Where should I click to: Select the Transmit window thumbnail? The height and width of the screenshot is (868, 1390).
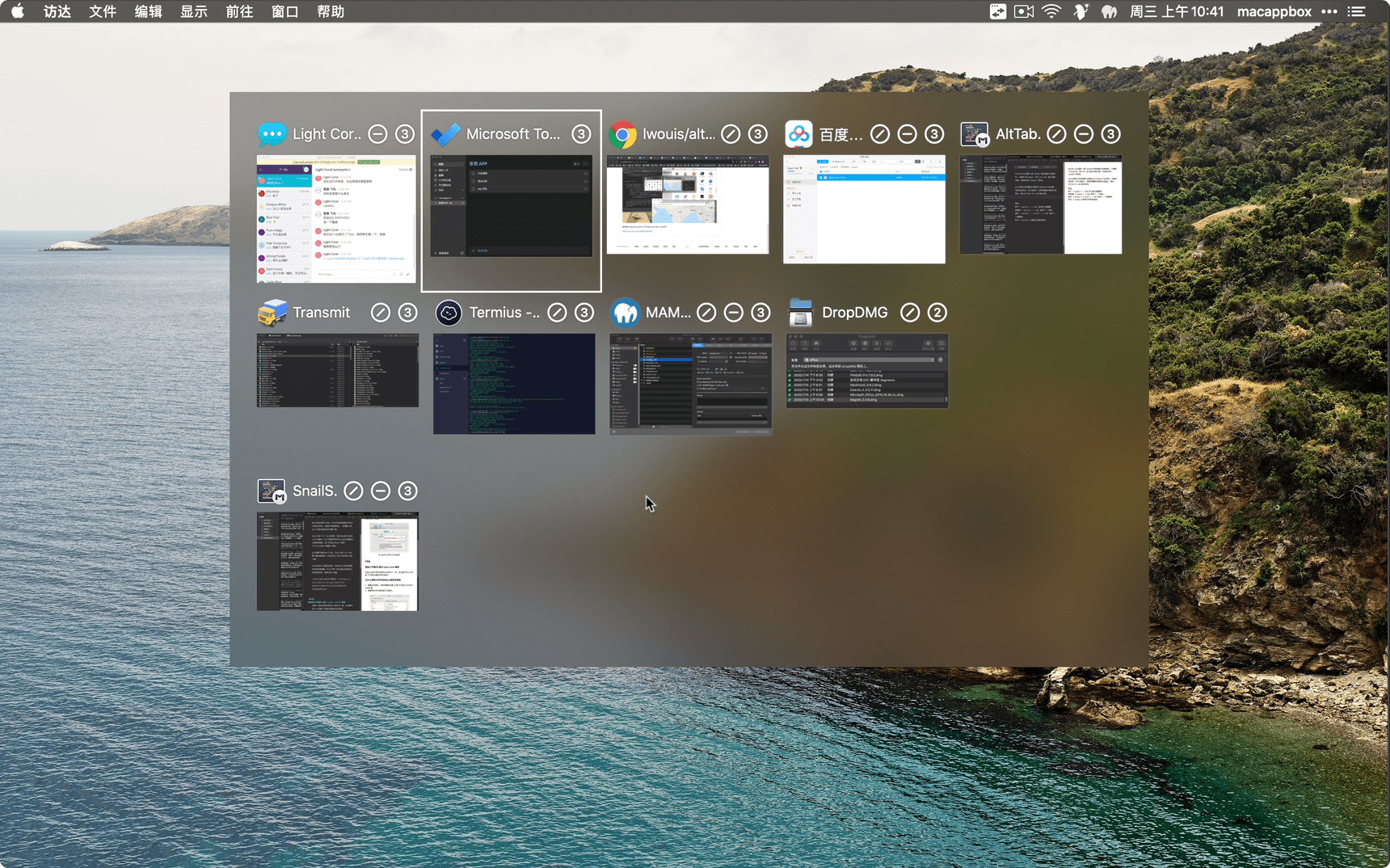pos(338,370)
